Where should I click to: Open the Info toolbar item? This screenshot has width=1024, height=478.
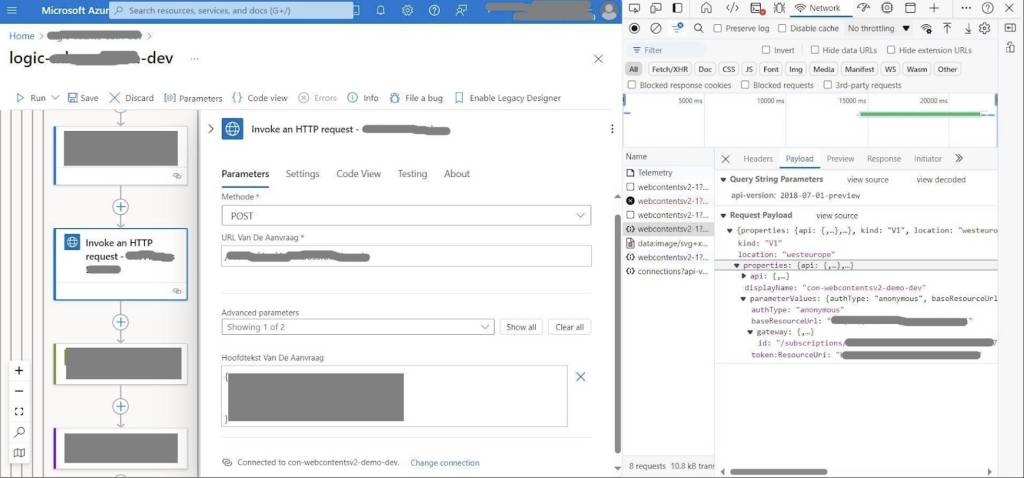363,98
